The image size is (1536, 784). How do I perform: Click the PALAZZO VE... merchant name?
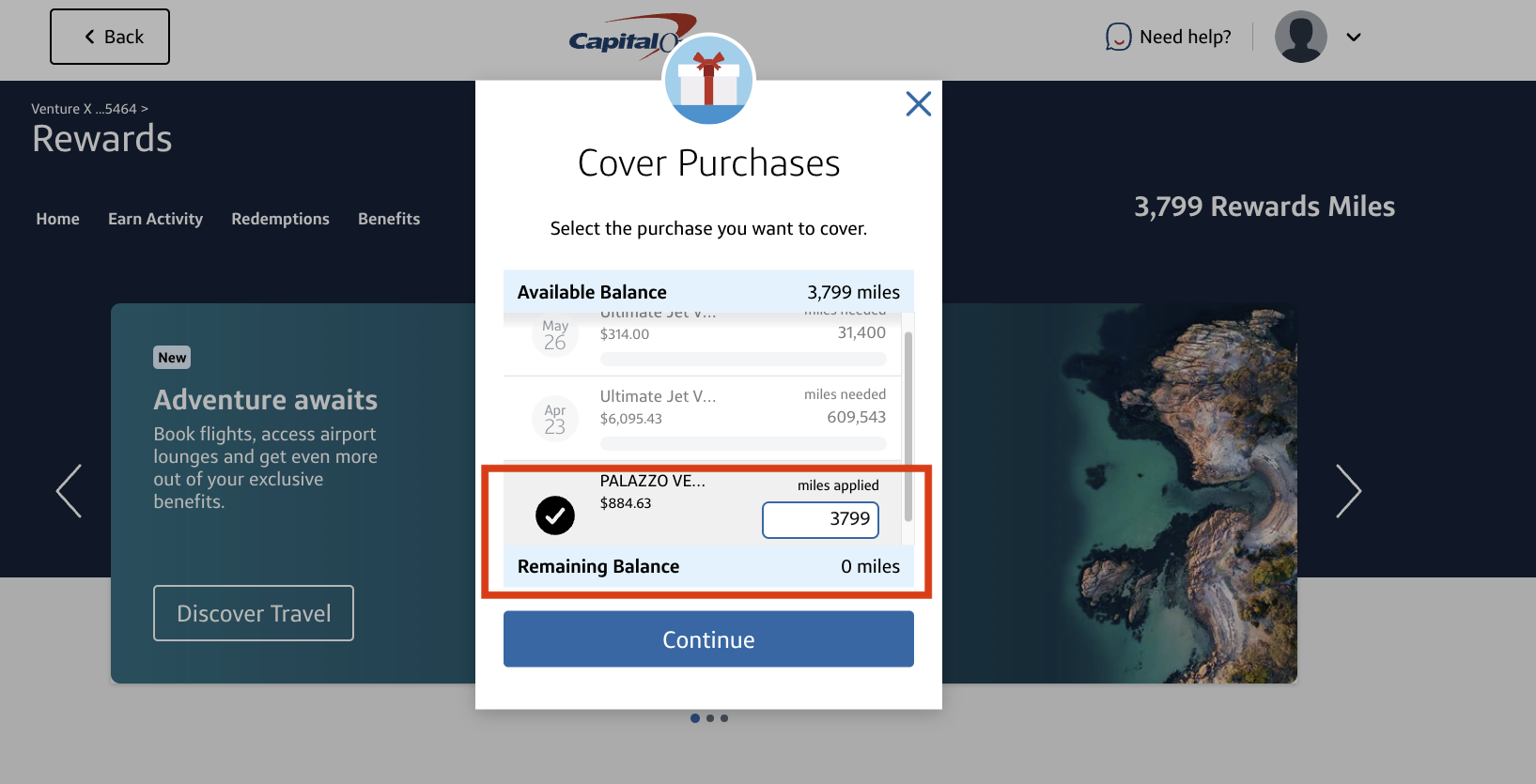pyautogui.click(x=653, y=481)
